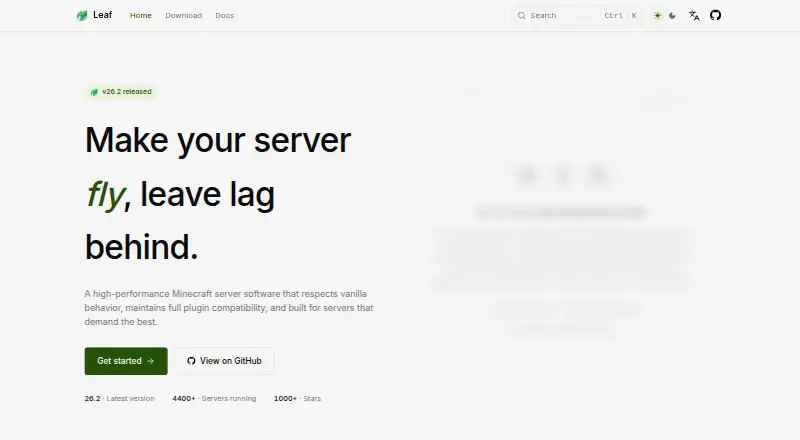800x440 pixels.
Task: Click the Ctrl K shortcut hint
Action: click(620, 15)
